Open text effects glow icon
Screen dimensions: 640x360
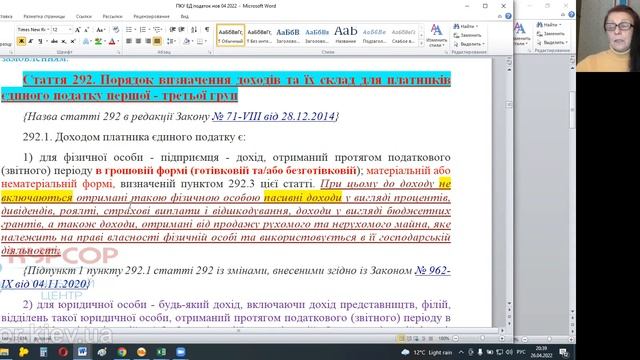point(86,41)
